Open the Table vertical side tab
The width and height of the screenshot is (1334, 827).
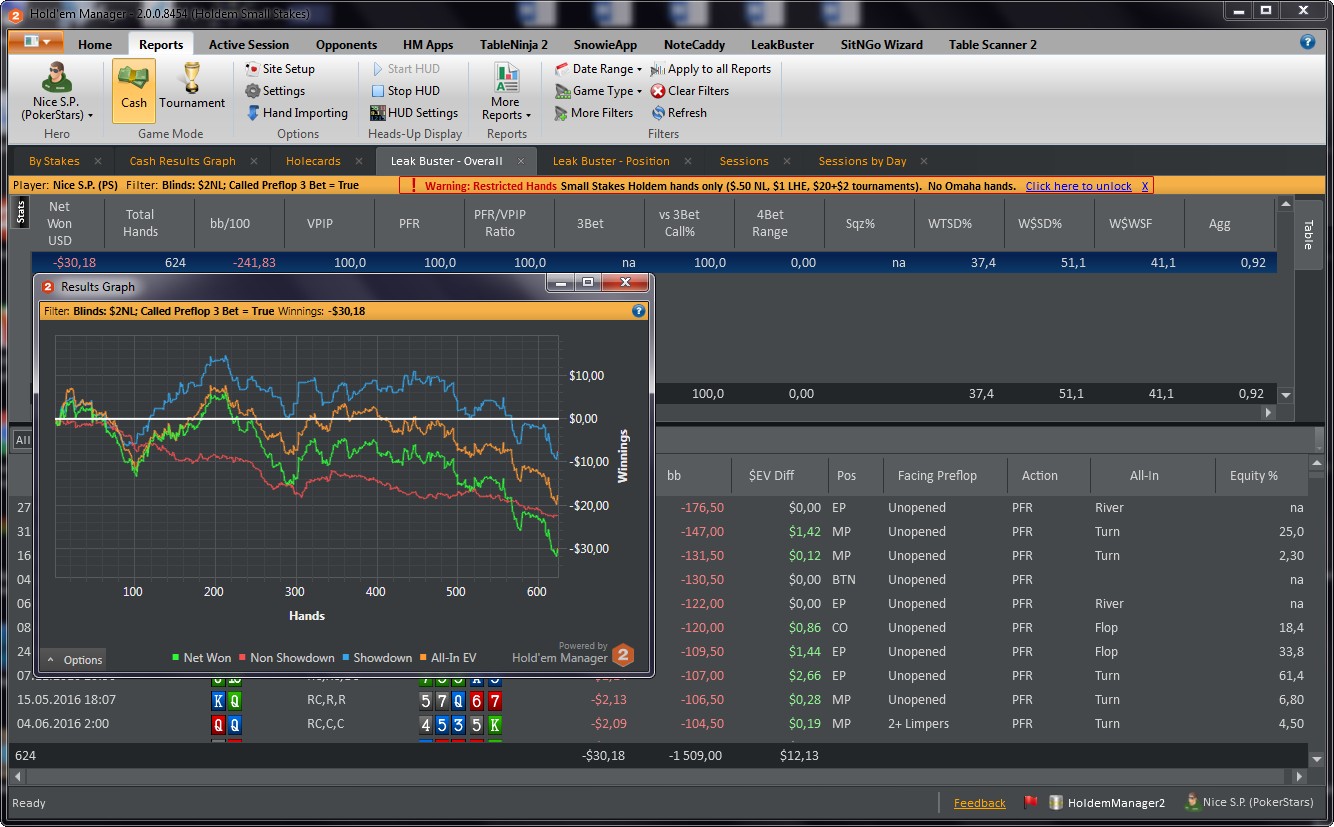1307,233
